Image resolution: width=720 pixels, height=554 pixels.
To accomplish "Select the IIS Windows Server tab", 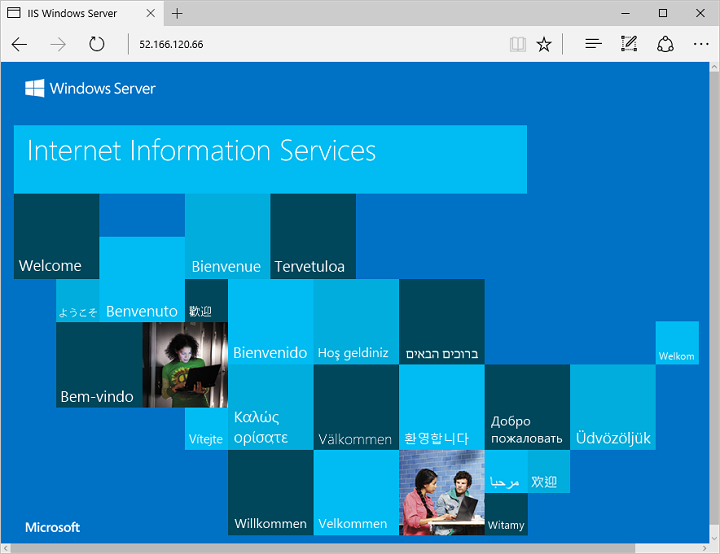I will (x=81, y=13).
